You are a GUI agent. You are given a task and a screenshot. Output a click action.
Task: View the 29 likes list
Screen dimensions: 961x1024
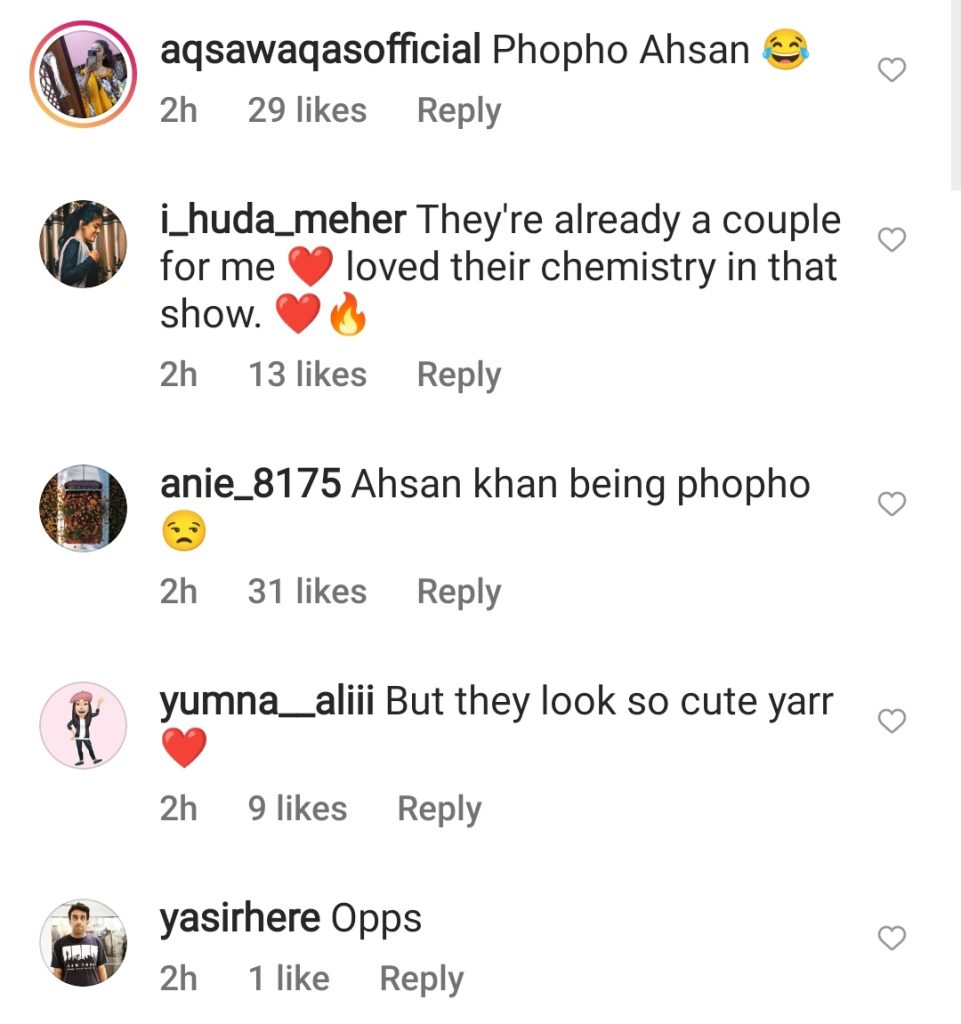point(307,110)
